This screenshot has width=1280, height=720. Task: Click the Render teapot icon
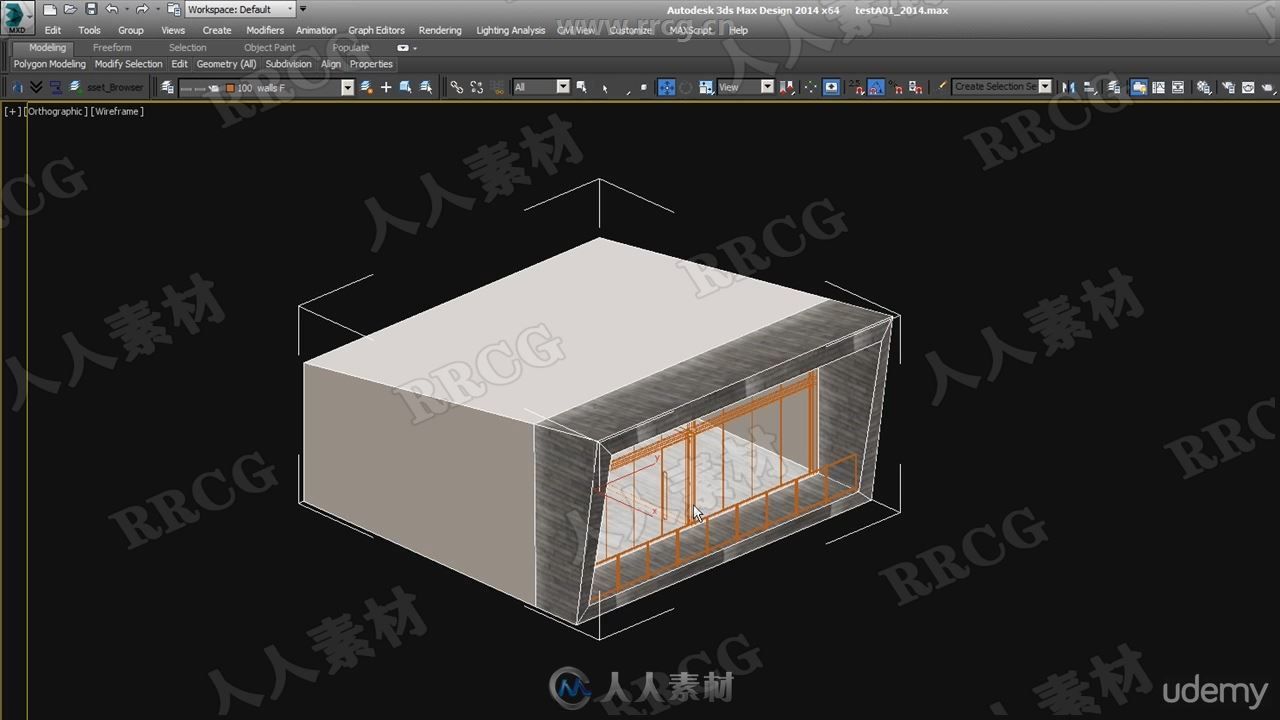pyautogui.click(x=1268, y=87)
